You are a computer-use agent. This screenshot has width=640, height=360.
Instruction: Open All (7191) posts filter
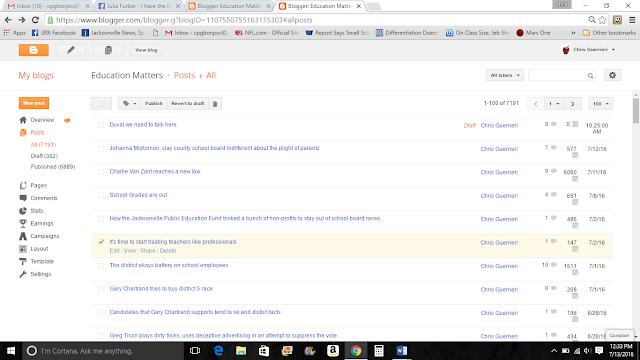click(x=43, y=144)
